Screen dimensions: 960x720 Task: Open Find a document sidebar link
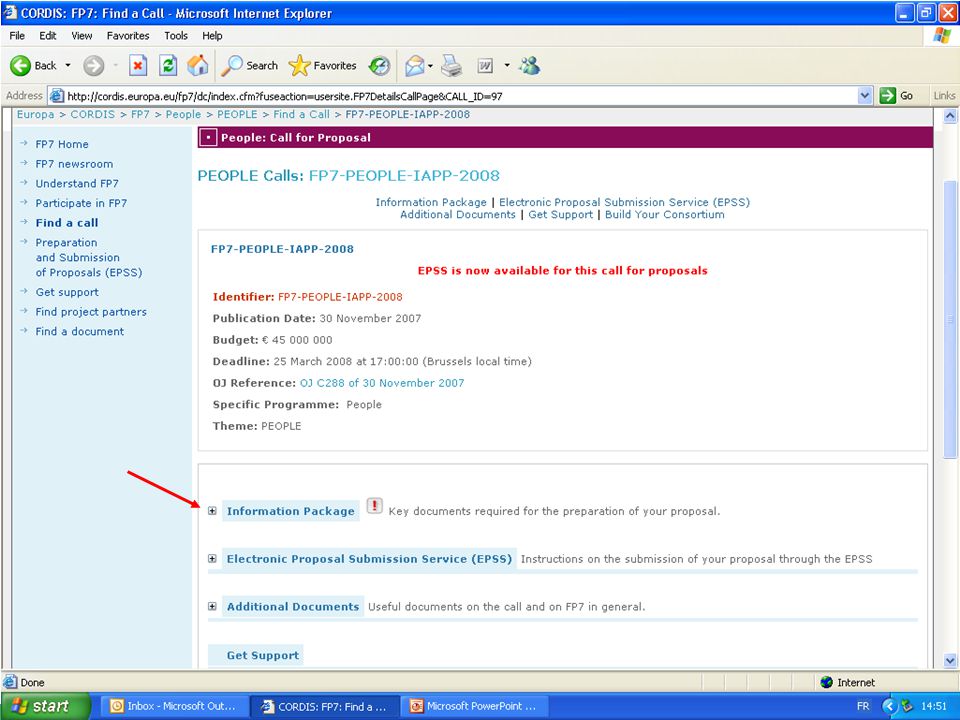pos(80,331)
